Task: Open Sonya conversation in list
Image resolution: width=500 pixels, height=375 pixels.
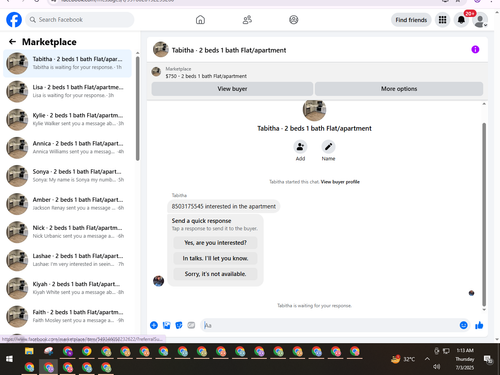Action: pos(67,176)
